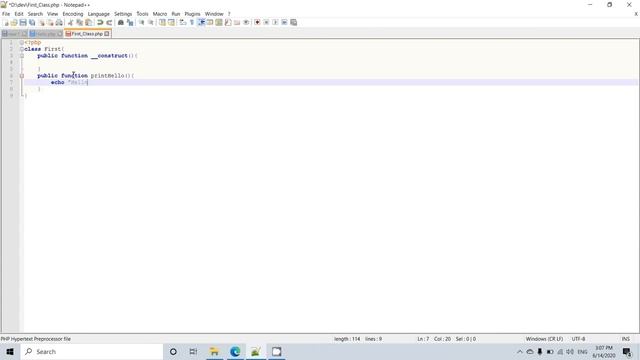Switch to the leftmost document tab

14,34
